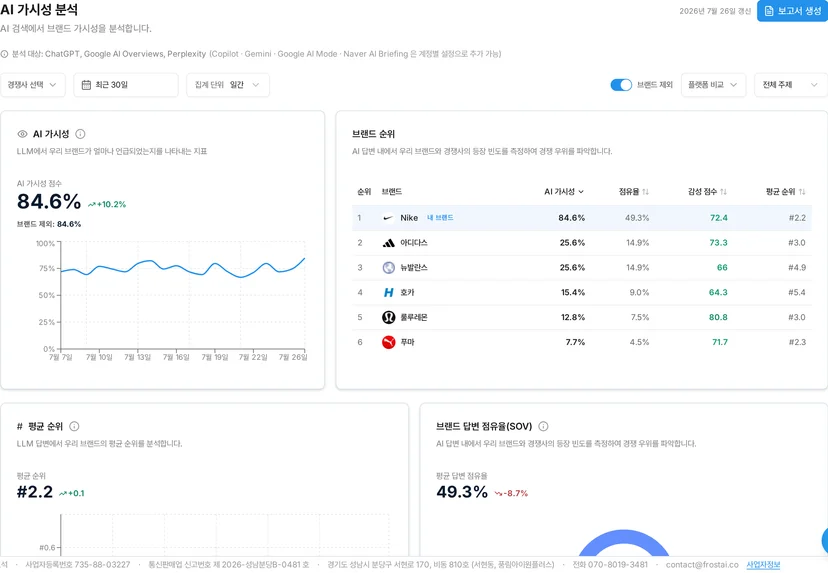Click the eye icon beside AI 가시성 title
The height and width of the screenshot is (573, 828).
[22, 134]
